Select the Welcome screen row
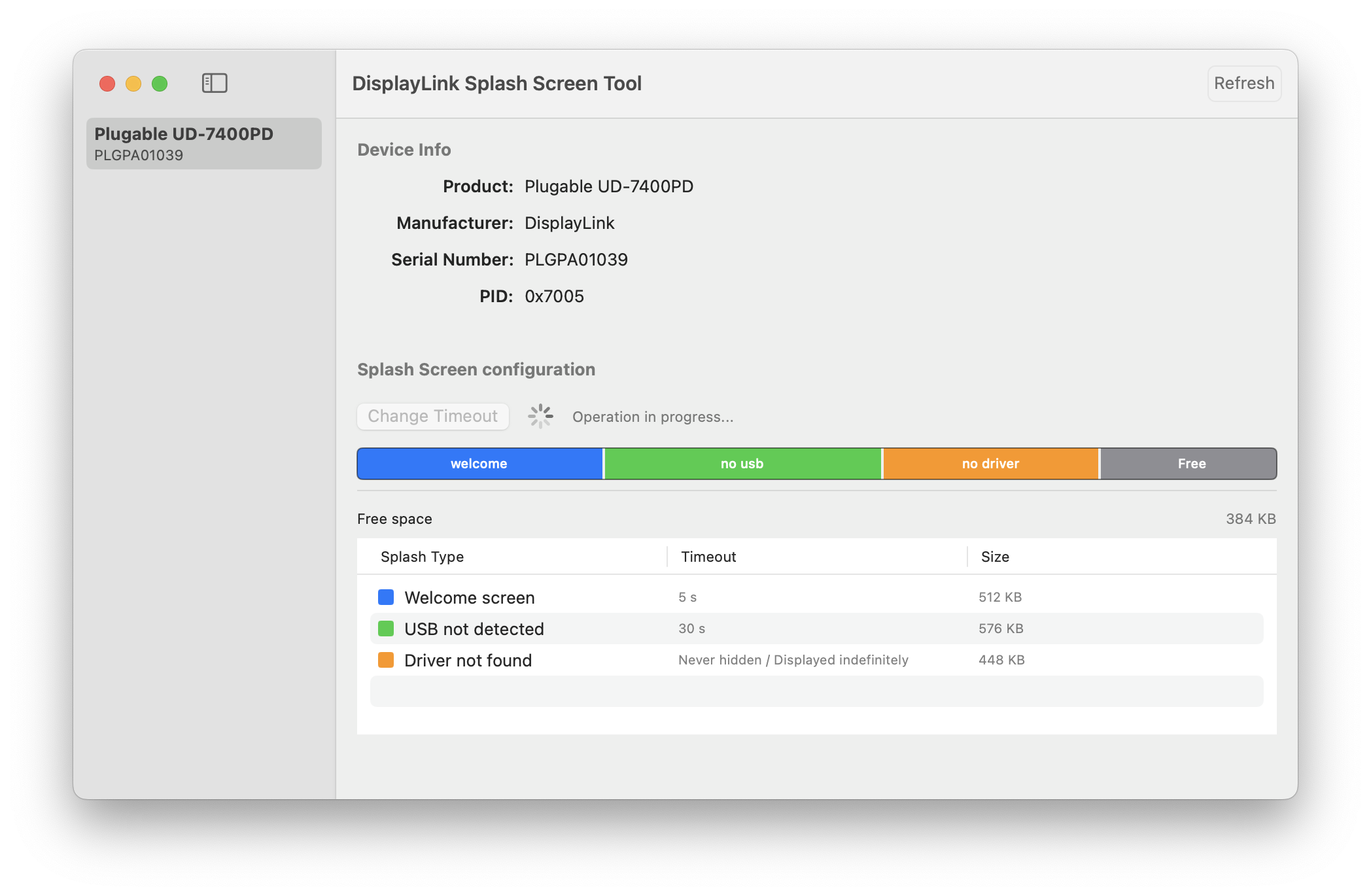The image size is (1371, 896). click(x=816, y=597)
